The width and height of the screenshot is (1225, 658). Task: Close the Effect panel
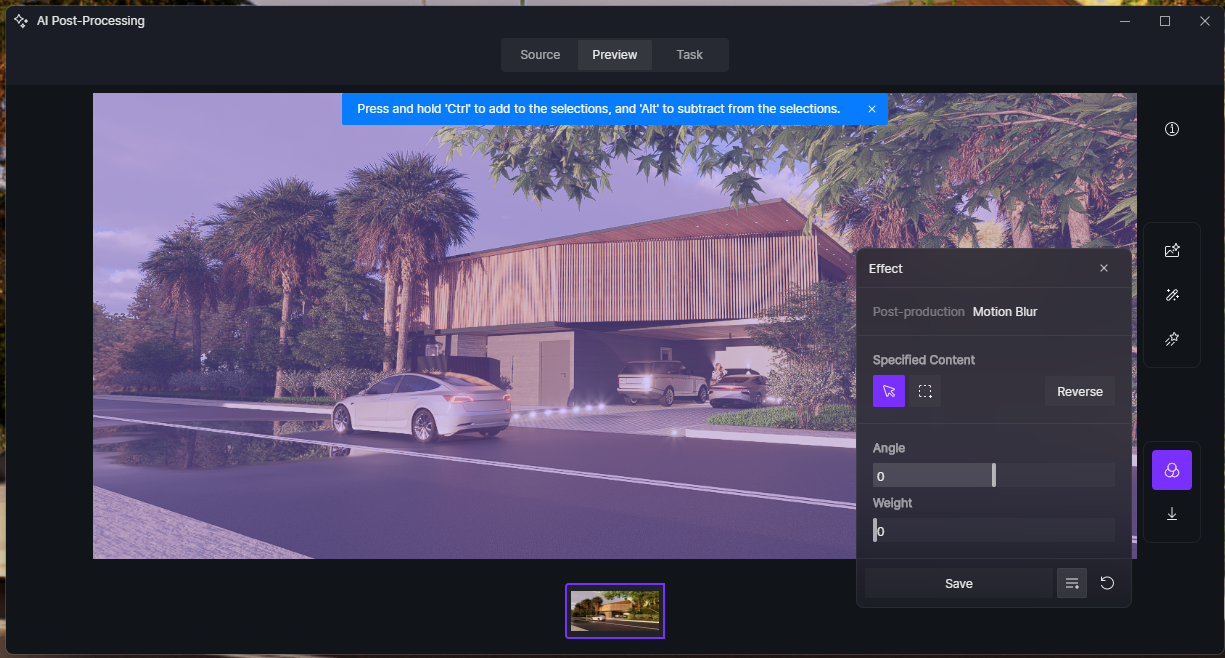1104,268
